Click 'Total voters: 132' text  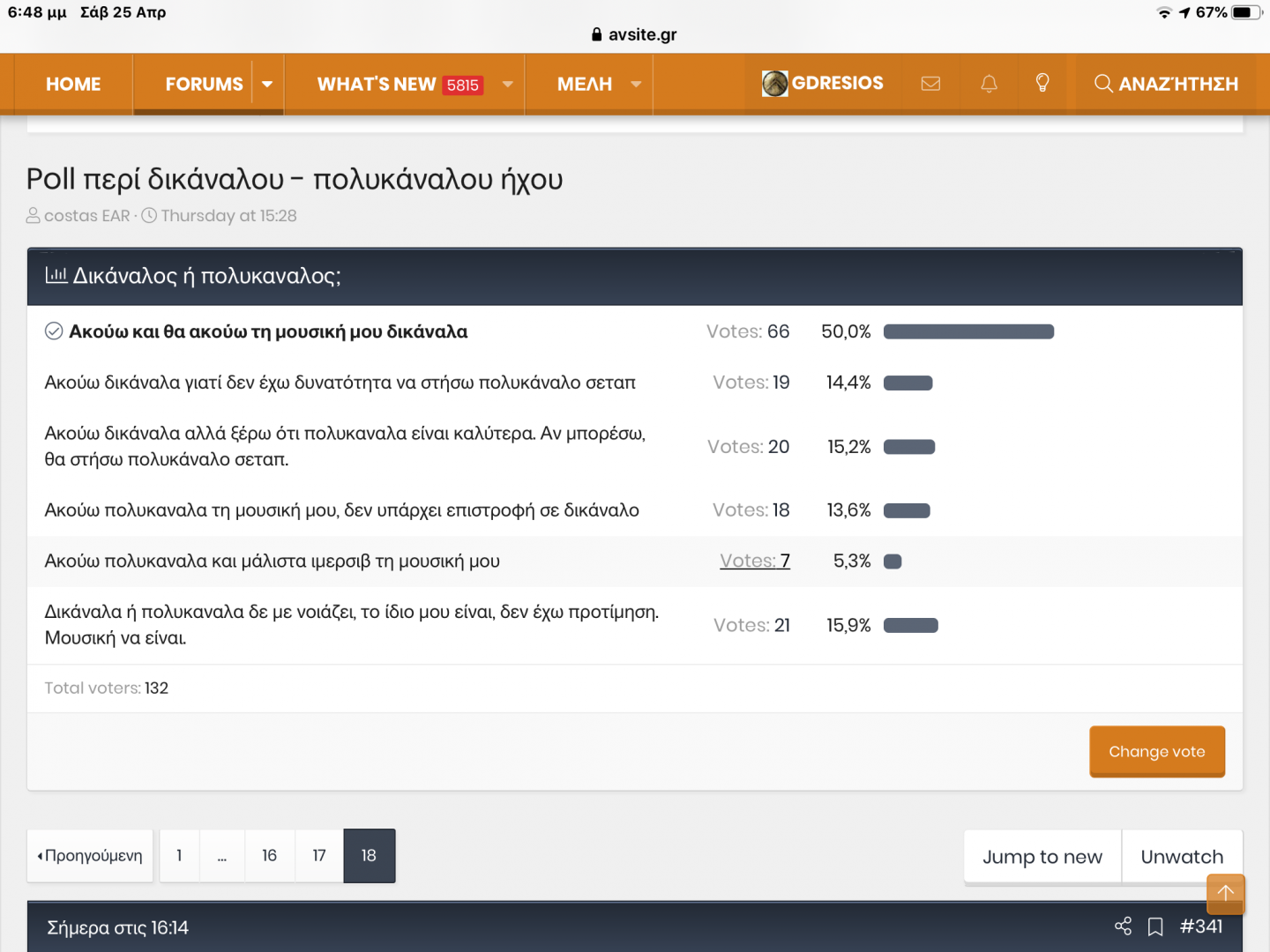point(107,688)
